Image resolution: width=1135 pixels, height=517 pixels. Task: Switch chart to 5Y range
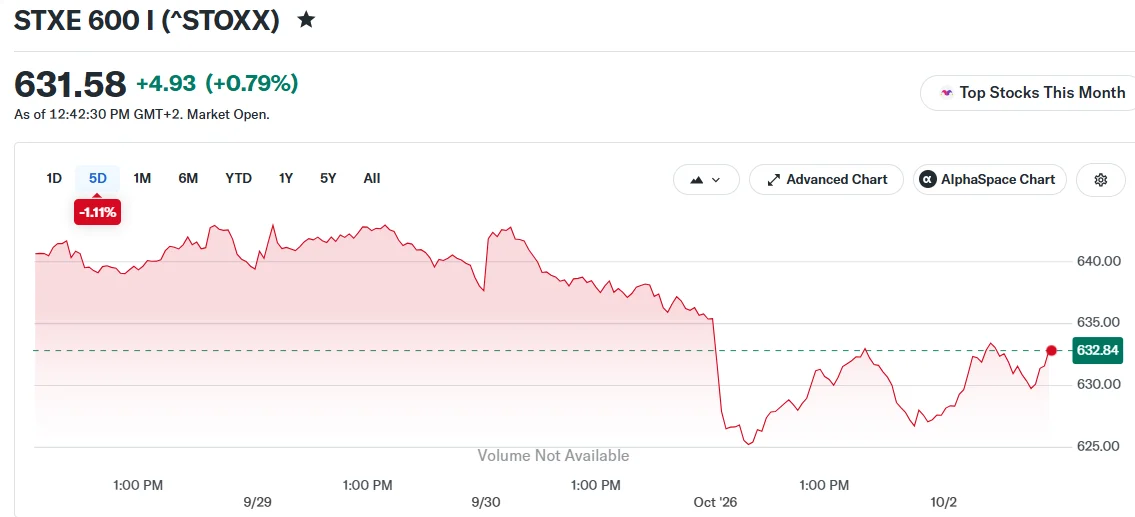tap(328, 178)
